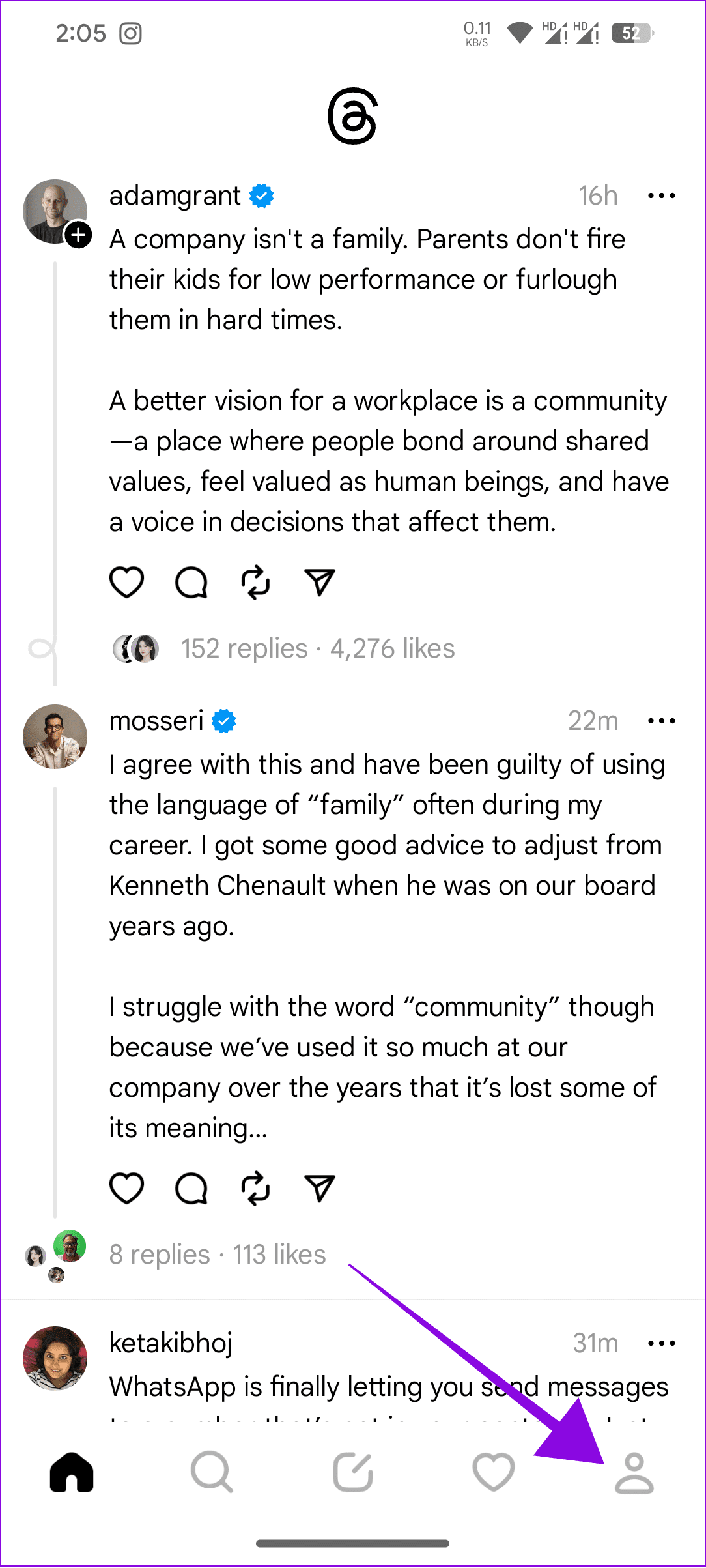Like mosseri's reply with heart icon
The image size is (706, 1568).
[x=126, y=1188]
